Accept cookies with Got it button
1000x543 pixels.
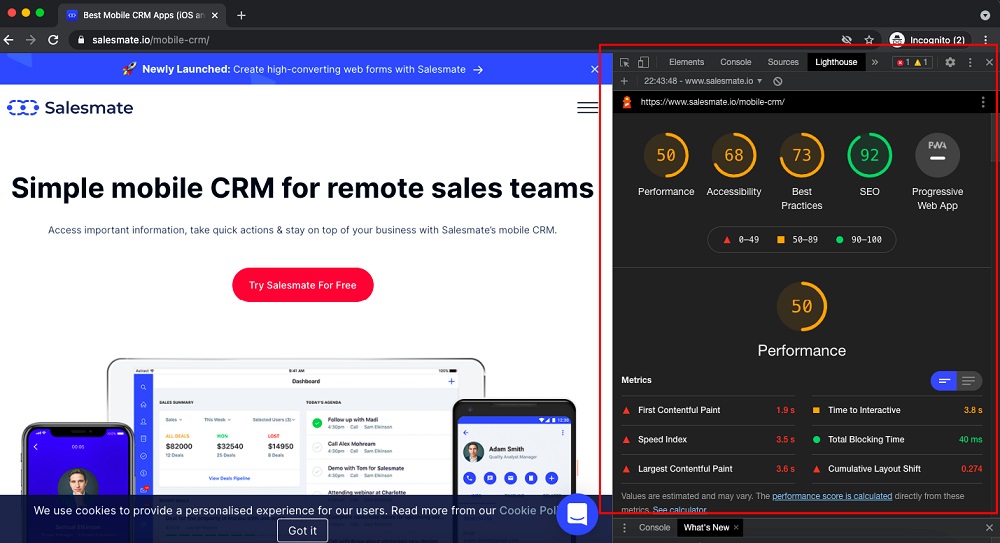(302, 530)
